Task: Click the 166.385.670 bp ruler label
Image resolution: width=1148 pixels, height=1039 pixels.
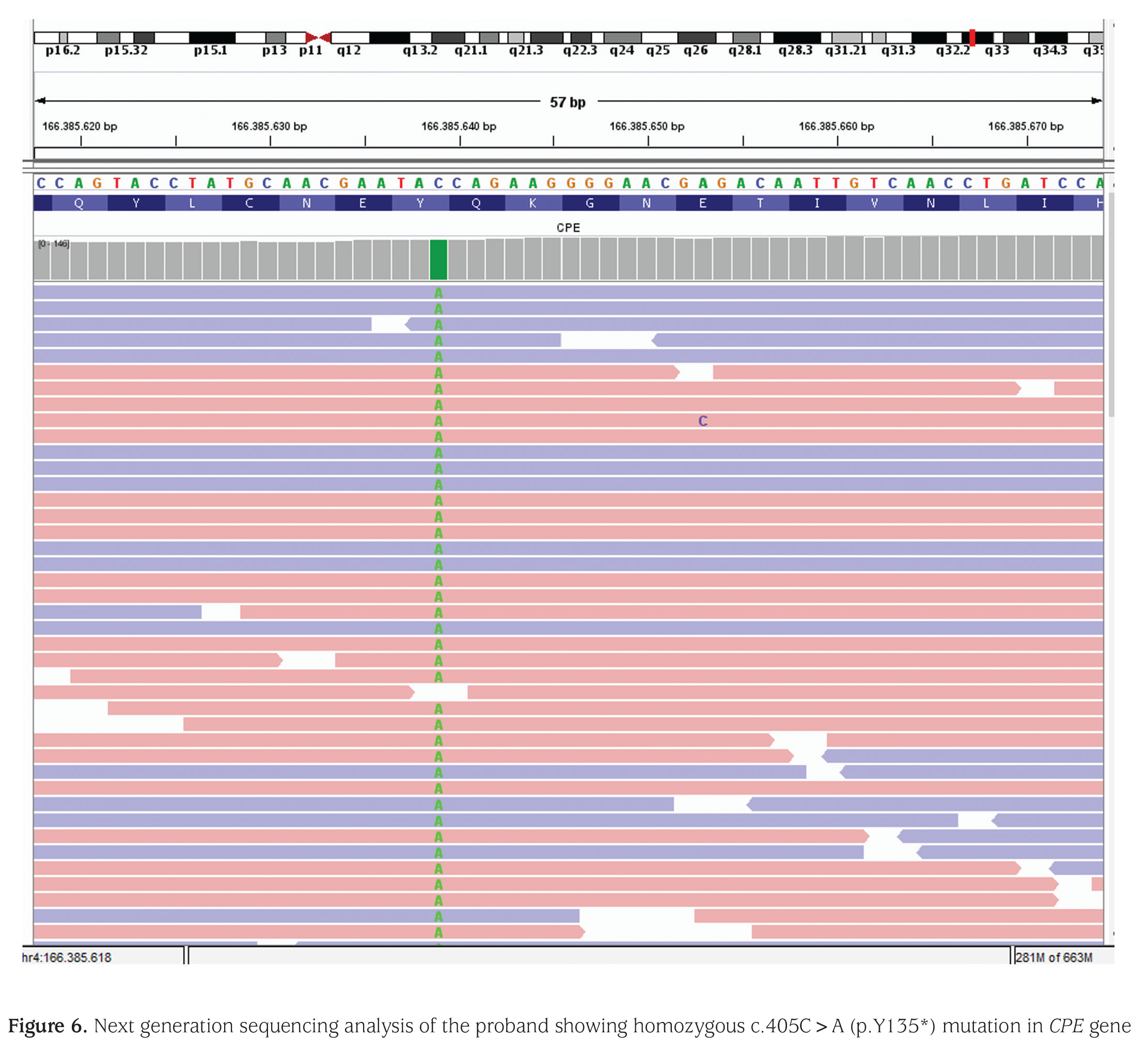Action: 1026,126
